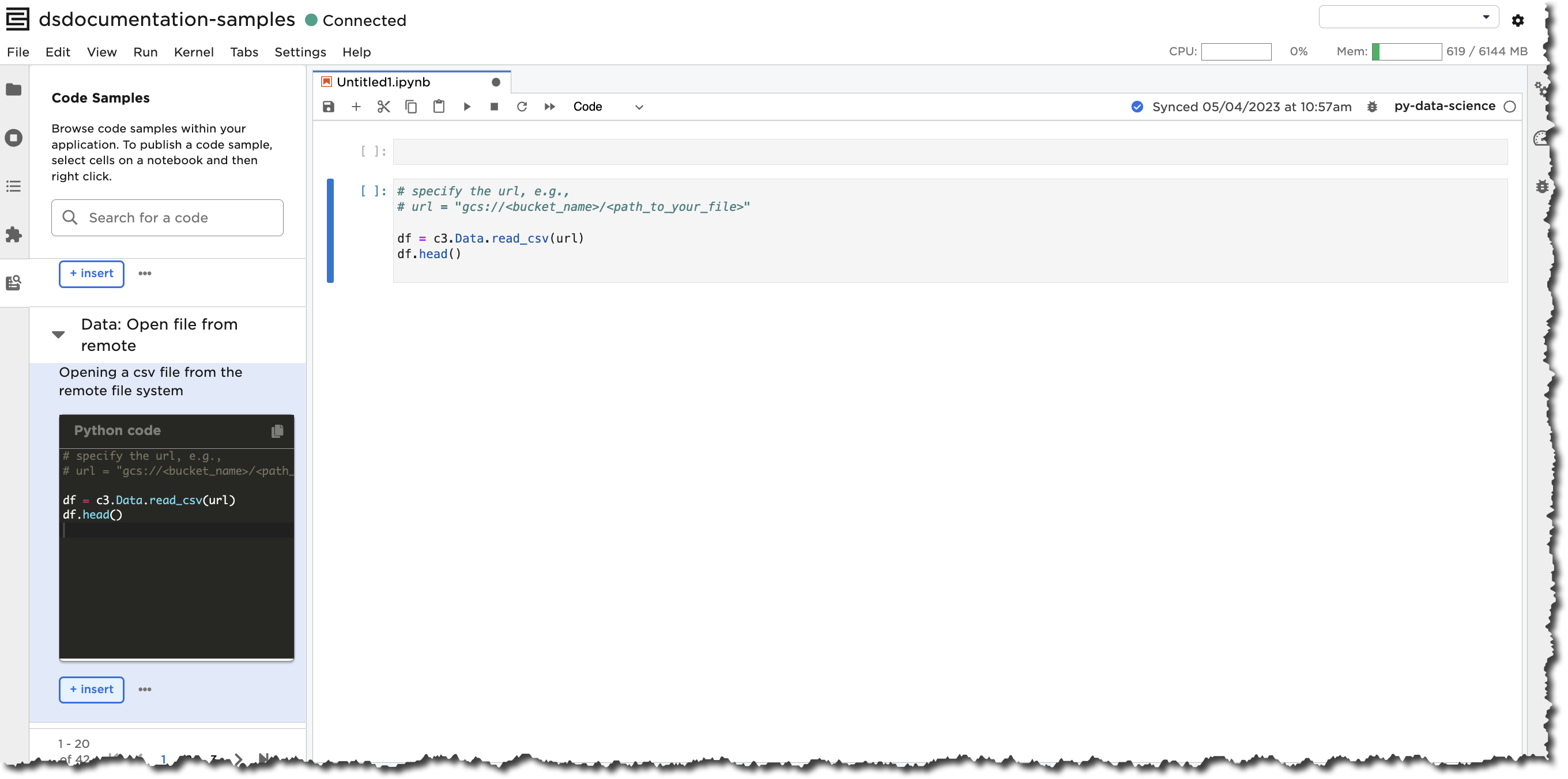
Task: Cut the selected cell with the scissors icon
Action: pyautogui.click(x=383, y=107)
